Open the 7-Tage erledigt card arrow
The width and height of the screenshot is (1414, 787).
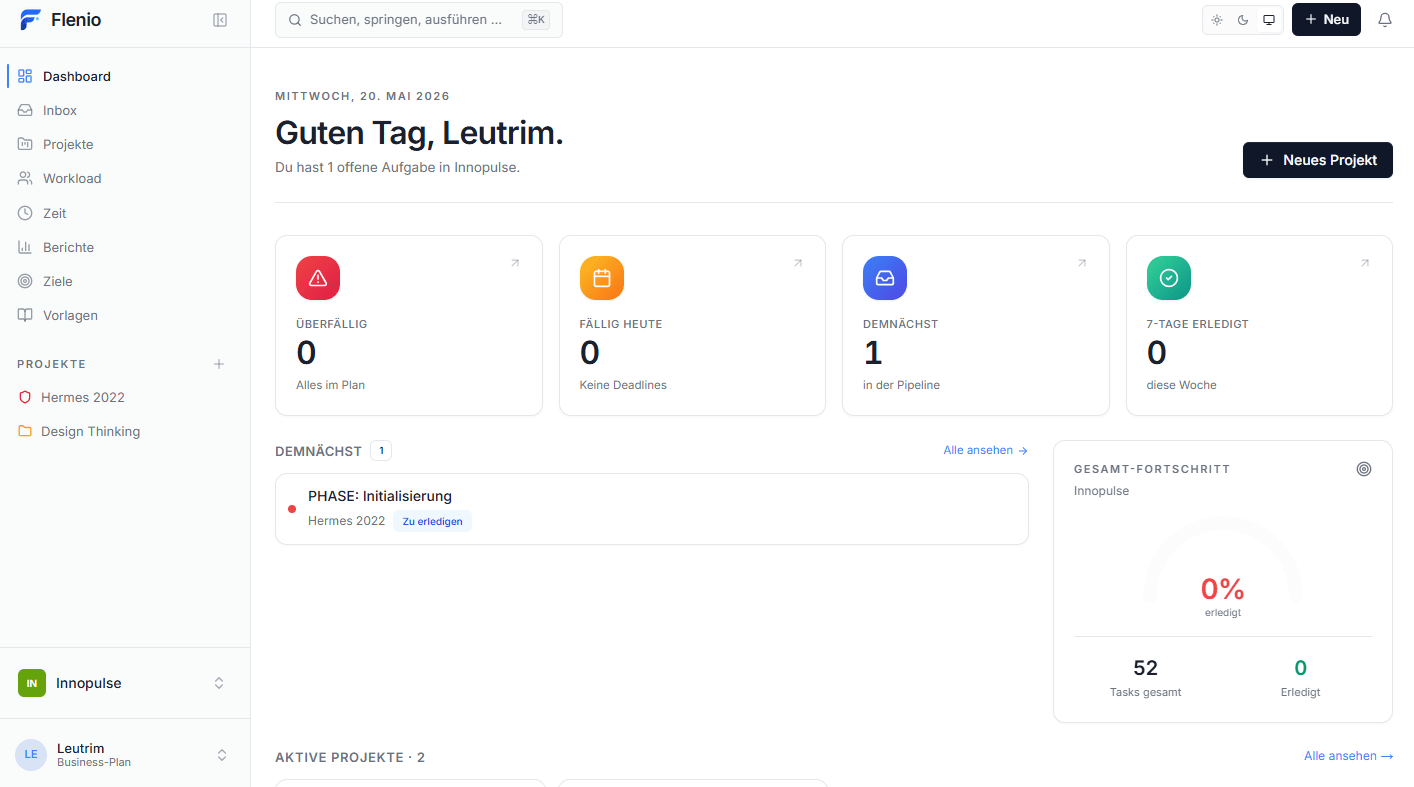point(1365,263)
